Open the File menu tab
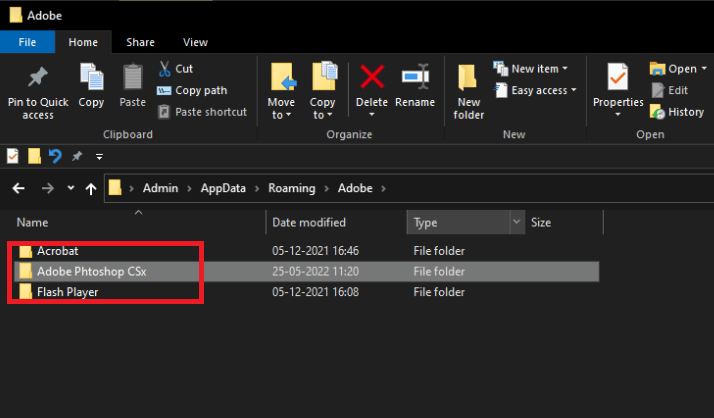This screenshot has width=714, height=418. pyautogui.click(x=27, y=42)
